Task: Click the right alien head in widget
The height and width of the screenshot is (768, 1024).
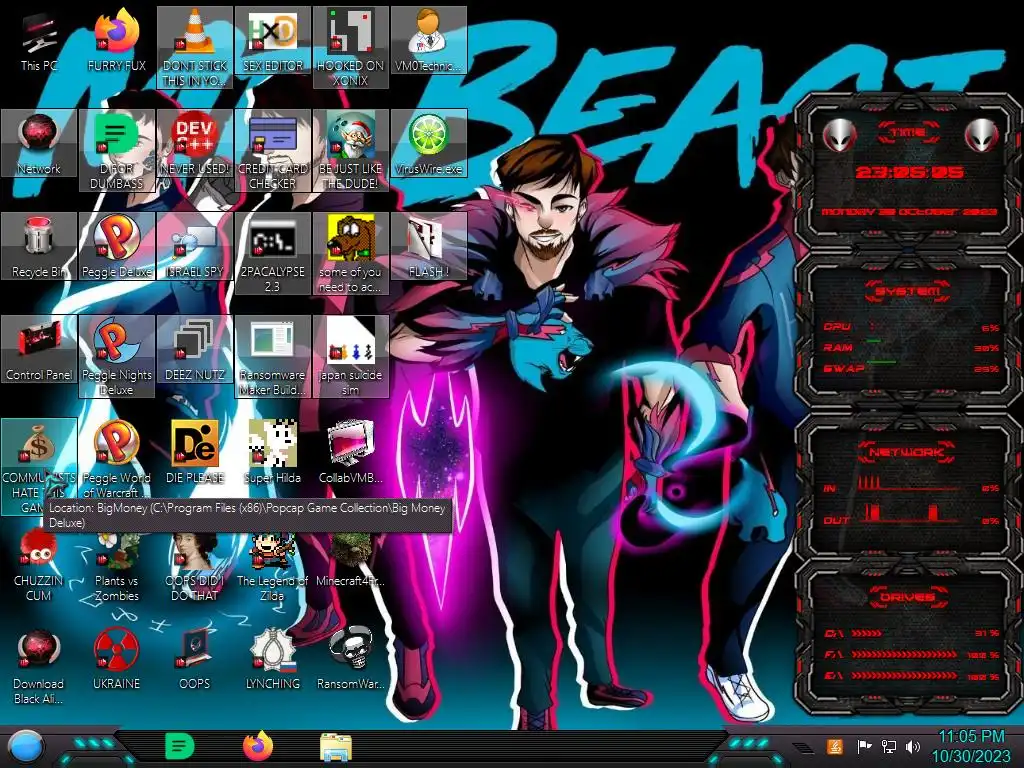Action: coord(982,136)
